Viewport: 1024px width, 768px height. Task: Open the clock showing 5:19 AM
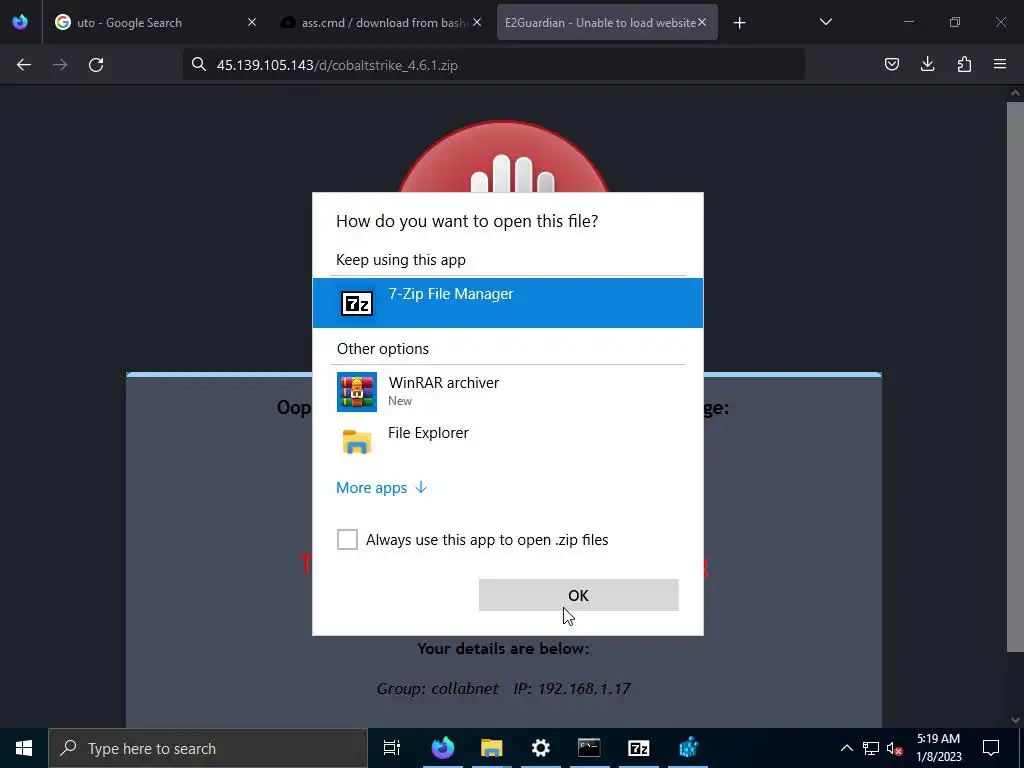(939, 748)
